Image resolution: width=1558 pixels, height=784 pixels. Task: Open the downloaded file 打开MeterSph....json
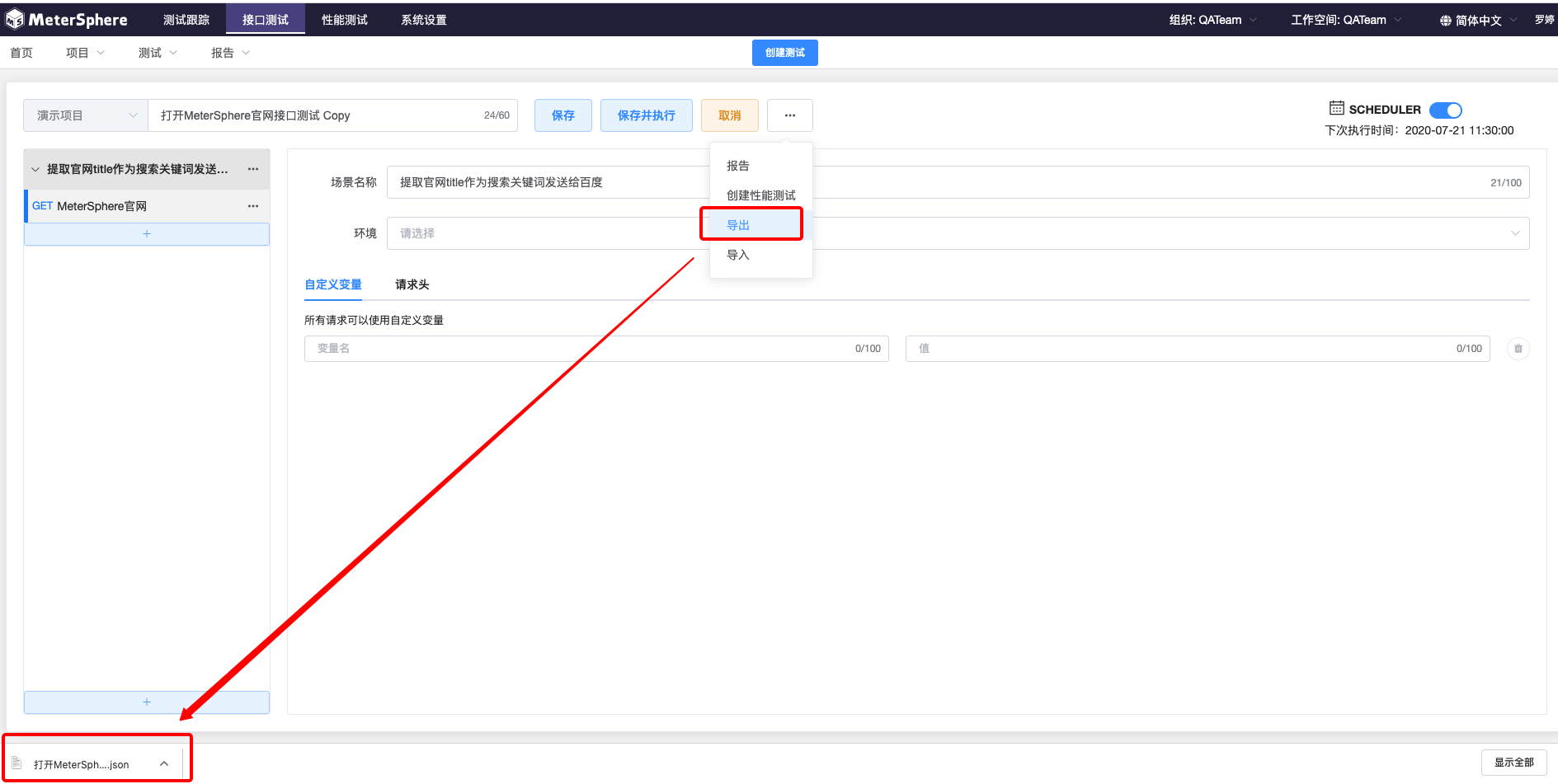point(81,764)
